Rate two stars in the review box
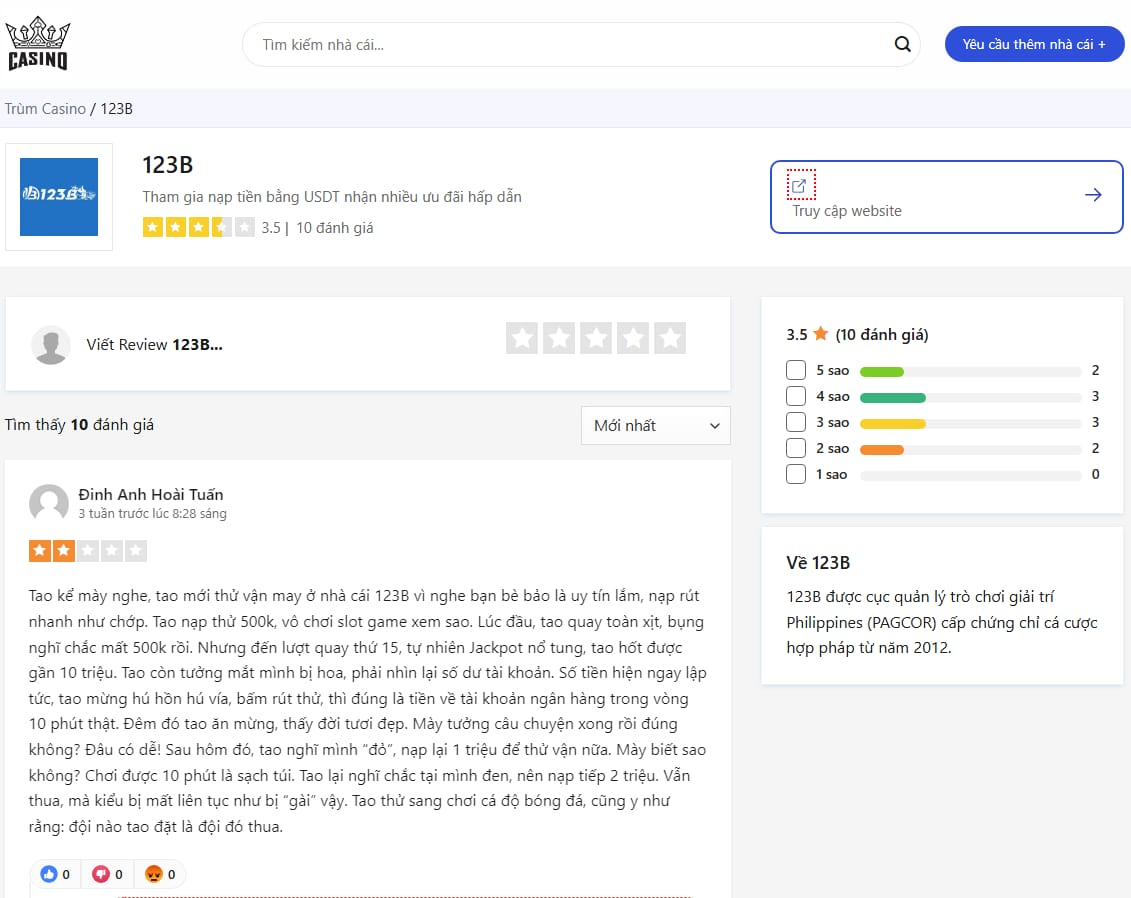The width and height of the screenshot is (1131, 898). tap(559, 338)
